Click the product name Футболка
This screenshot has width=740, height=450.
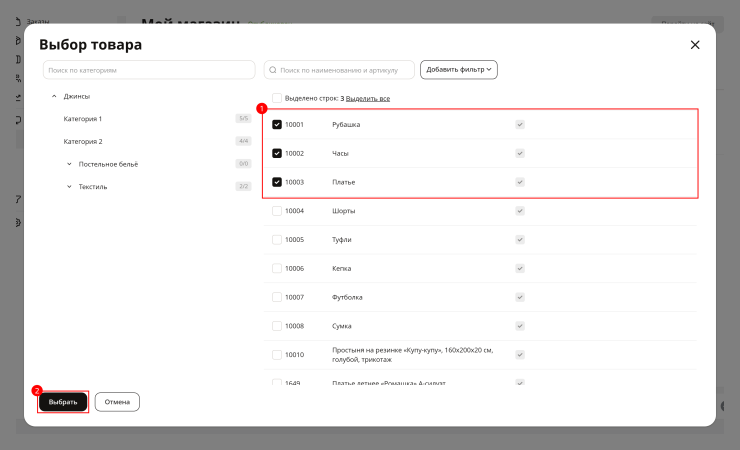pos(347,297)
